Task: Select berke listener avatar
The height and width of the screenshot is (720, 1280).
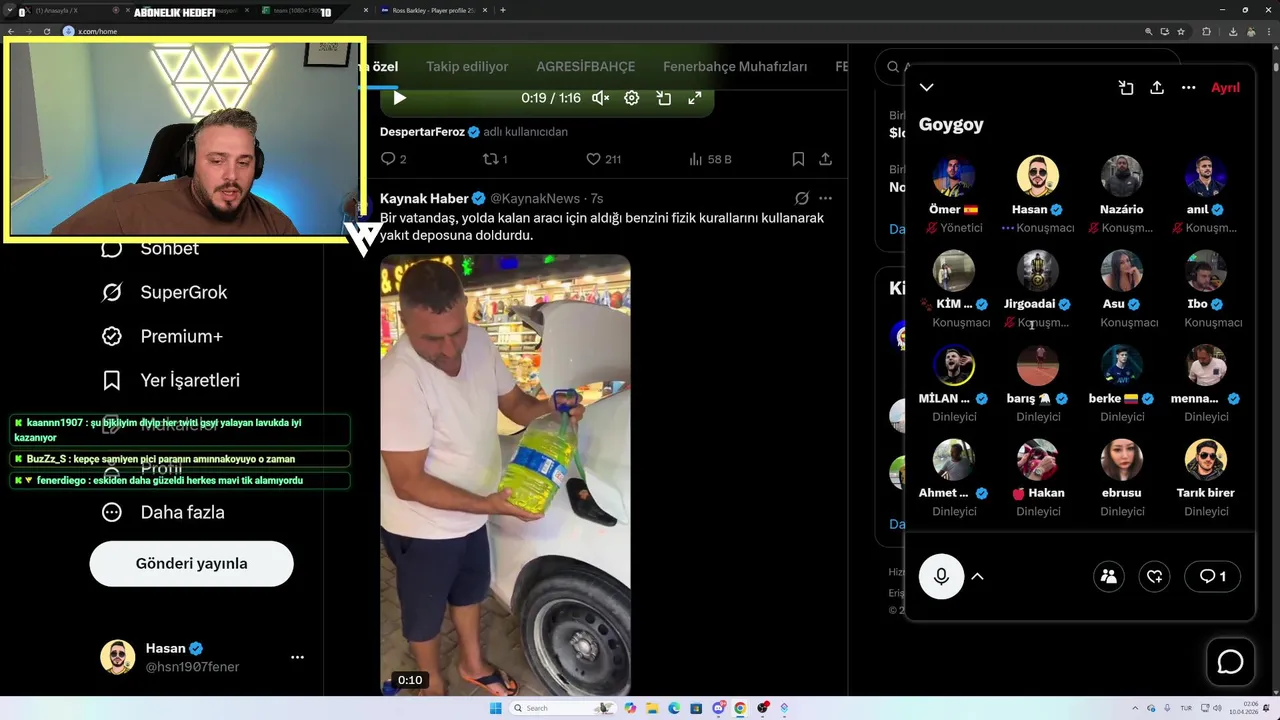Action: click(1122, 365)
